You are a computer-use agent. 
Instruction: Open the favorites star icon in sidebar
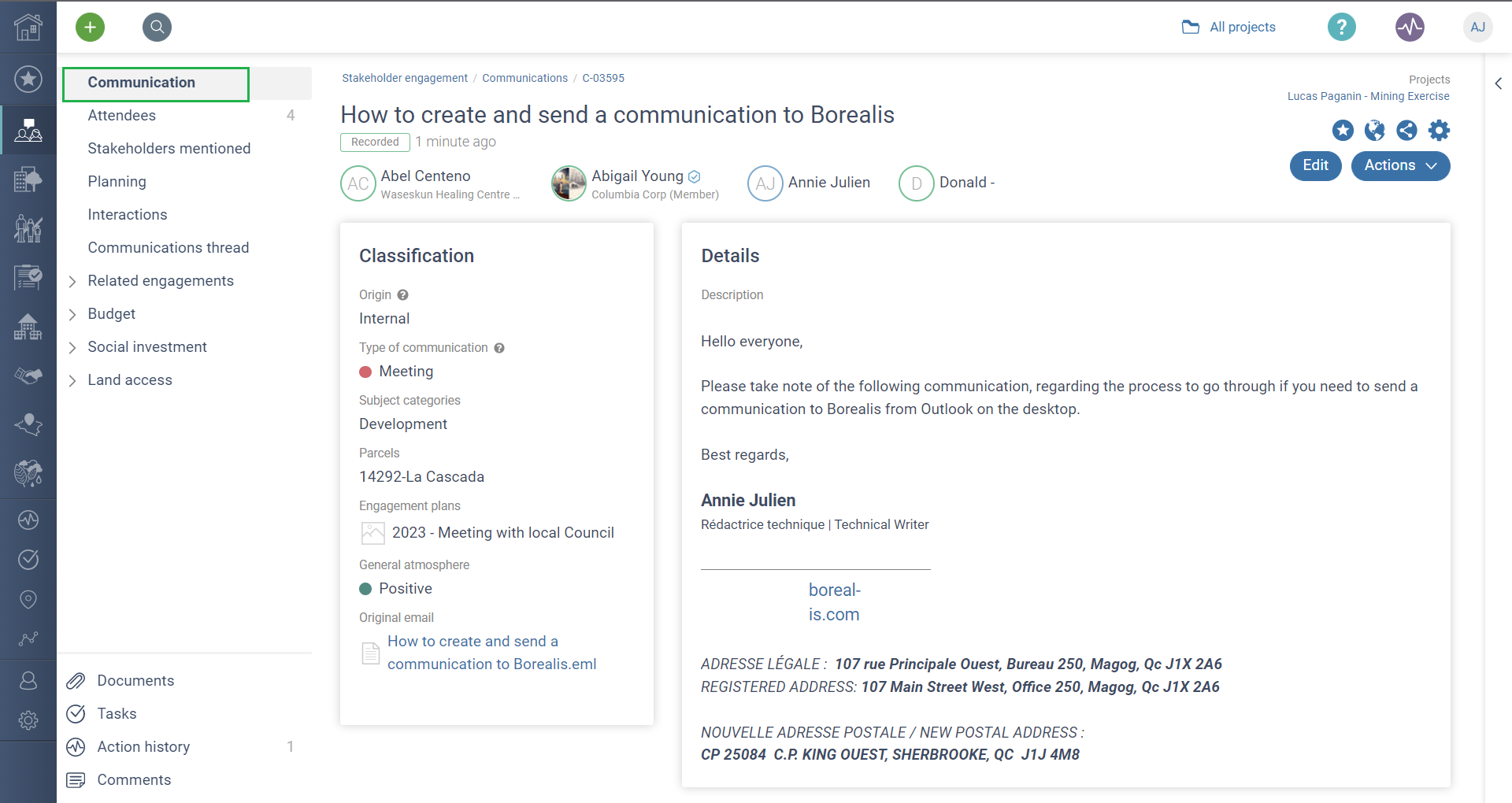tap(28, 79)
